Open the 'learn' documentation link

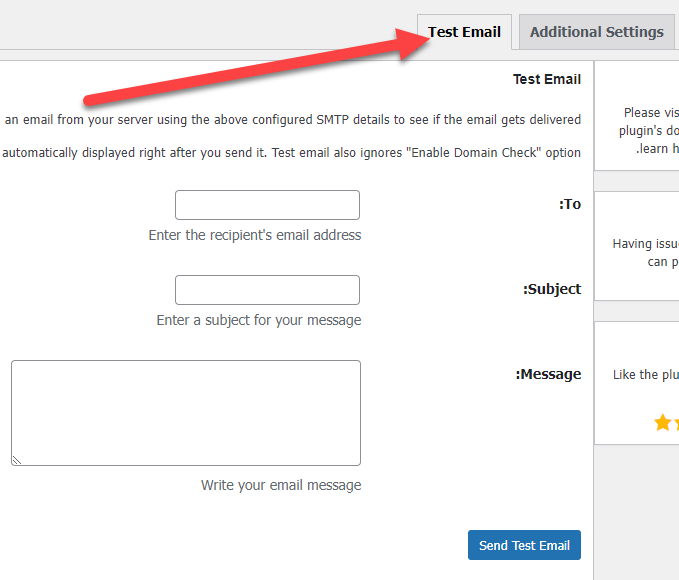pos(660,149)
